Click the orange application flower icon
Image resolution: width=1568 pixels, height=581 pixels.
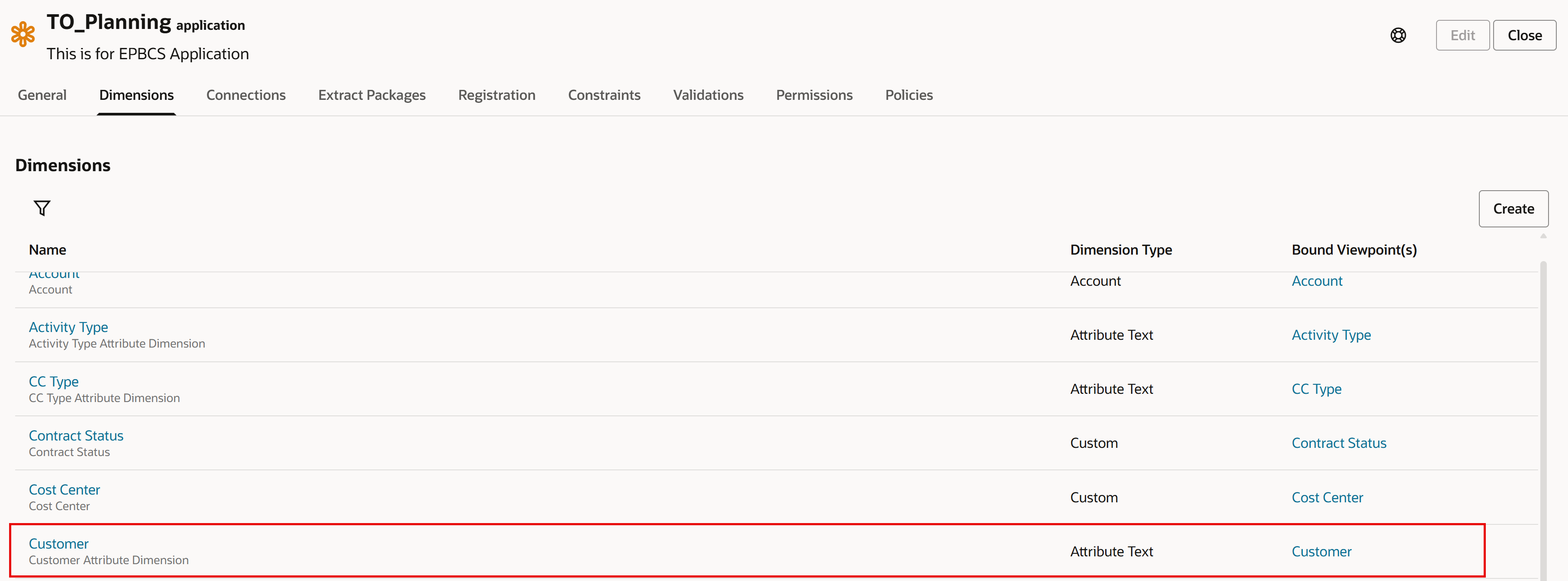click(23, 34)
